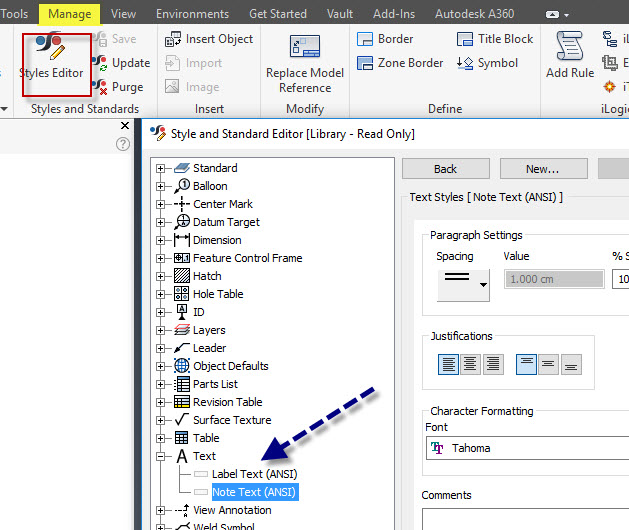The height and width of the screenshot is (530, 629).
Task: Select the Object Defaults globe icon
Action: point(182,366)
